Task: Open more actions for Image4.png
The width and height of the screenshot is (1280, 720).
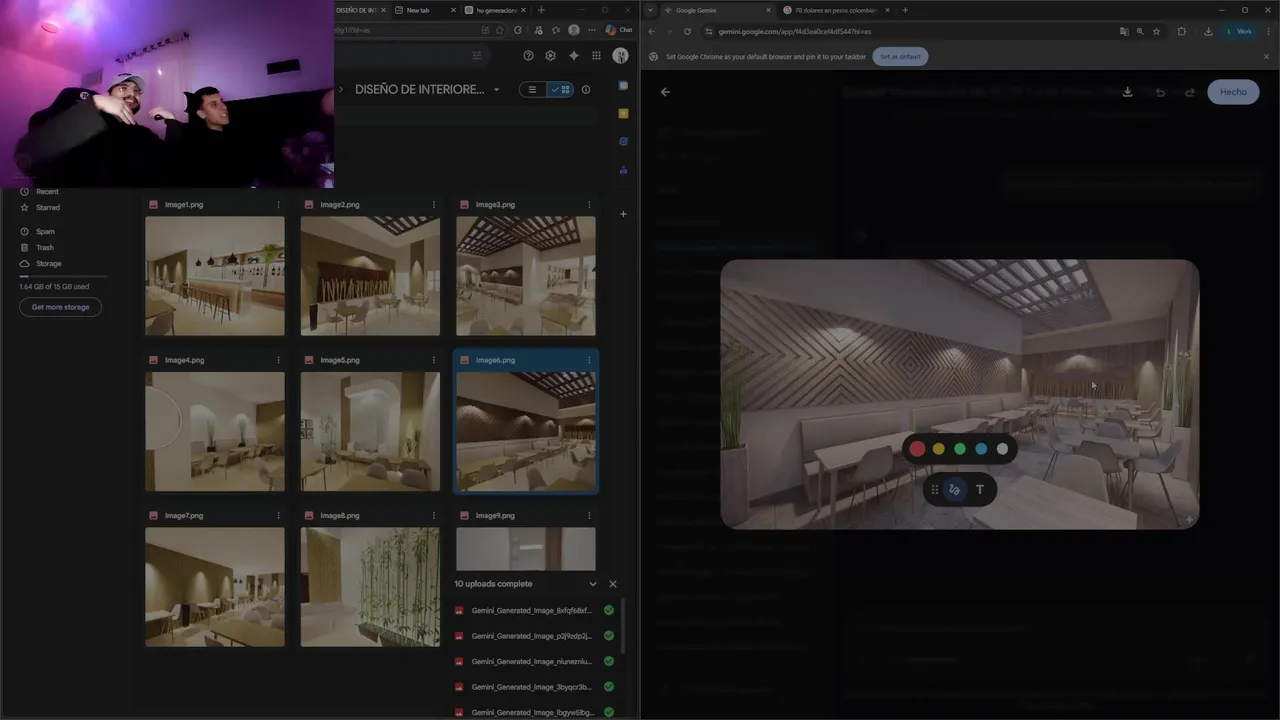Action: click(278, 360)
